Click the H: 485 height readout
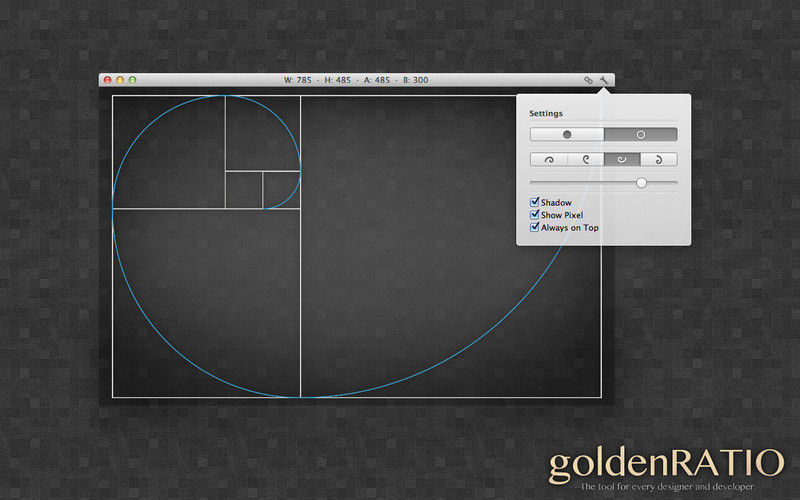 click(x=338, y=80)
